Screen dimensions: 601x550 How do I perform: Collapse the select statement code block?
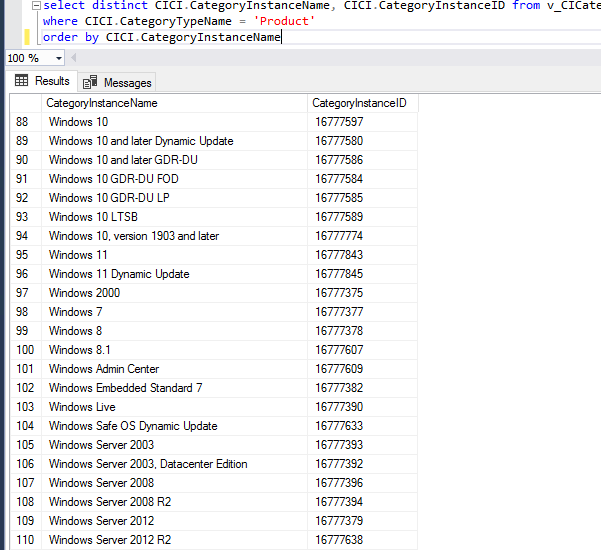tap(37, 5)
